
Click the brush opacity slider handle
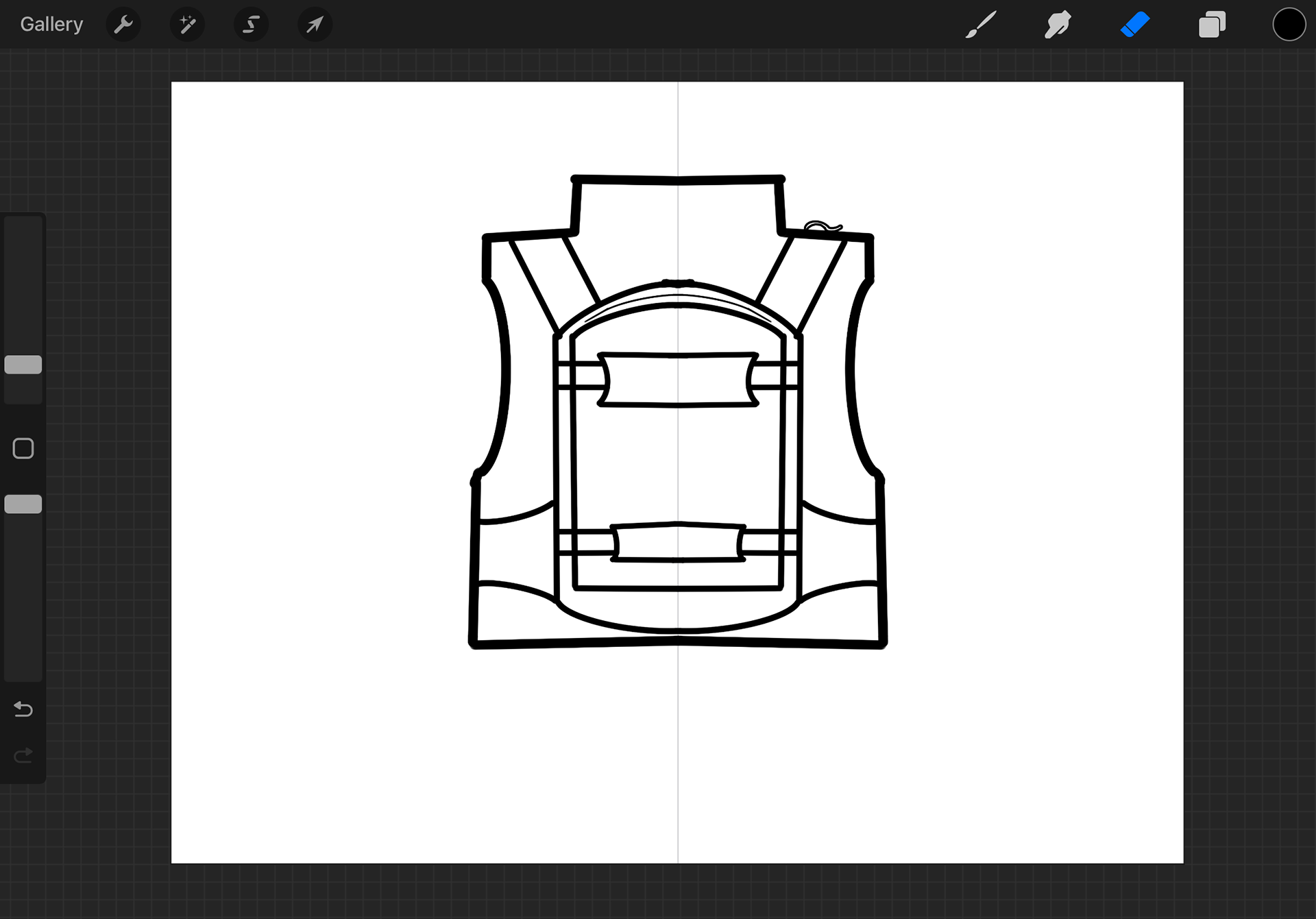tap(23, 504)
